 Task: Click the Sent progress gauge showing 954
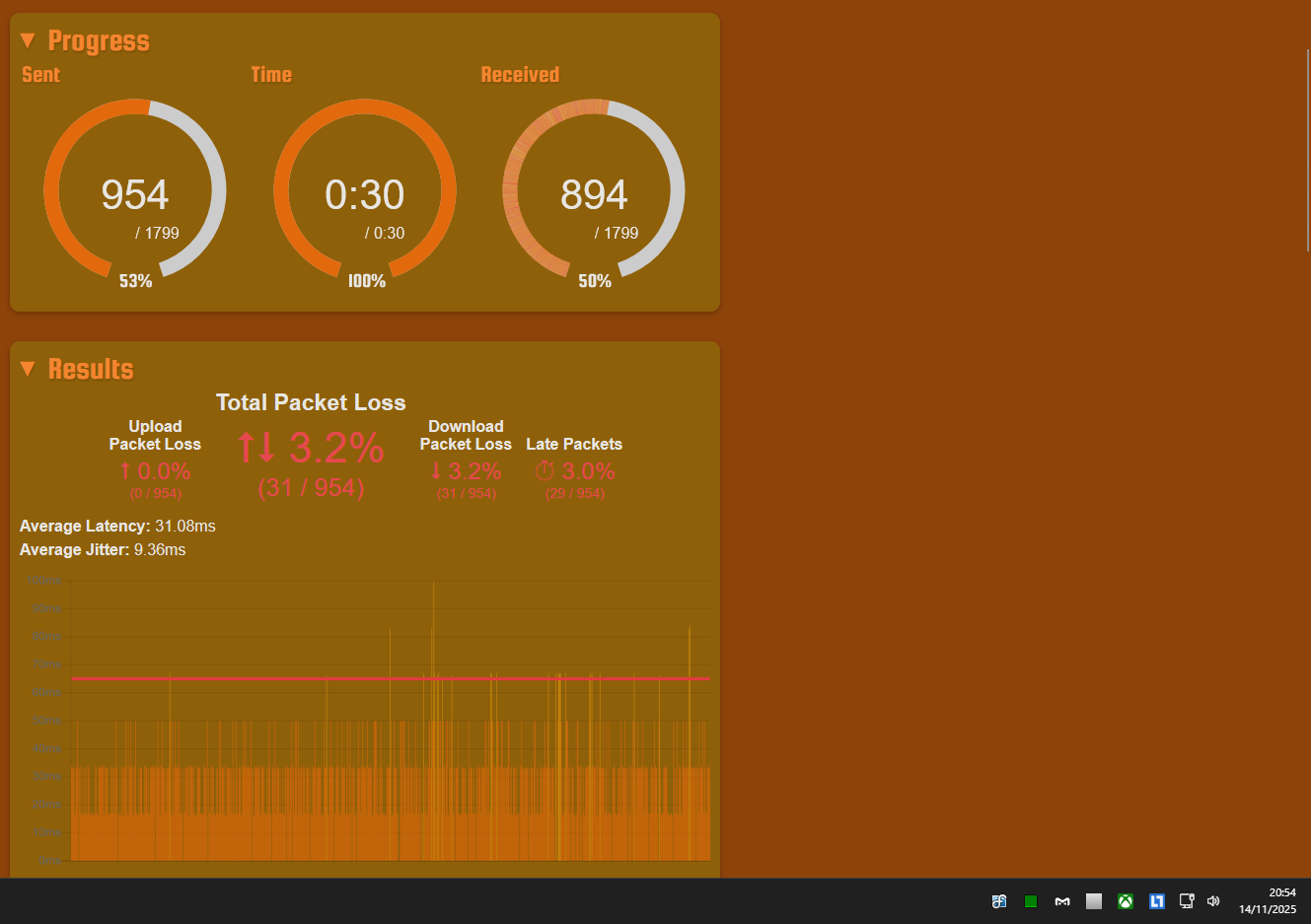[x=135, y=189]
